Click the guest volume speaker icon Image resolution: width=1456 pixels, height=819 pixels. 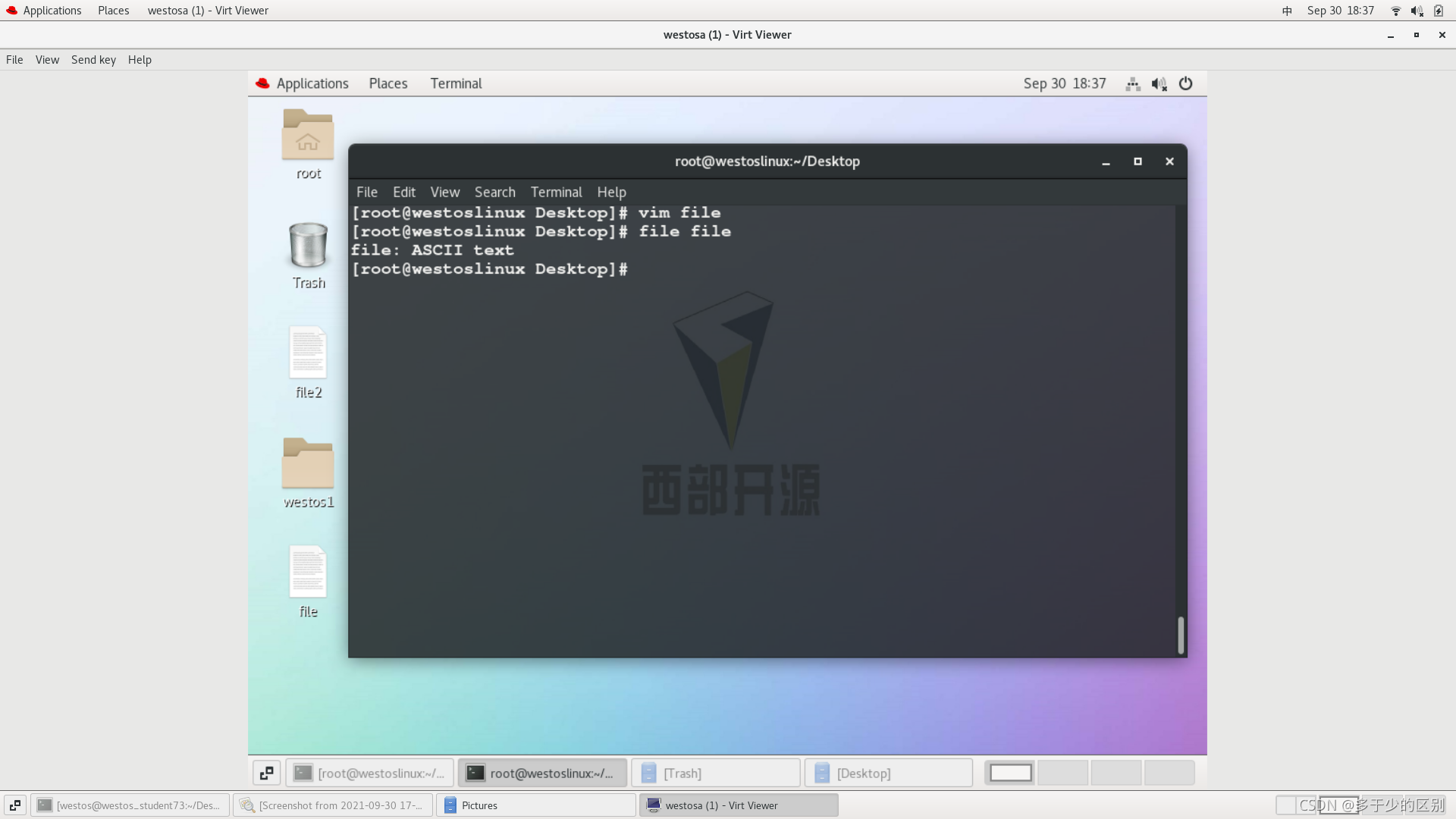(1159, 84)
